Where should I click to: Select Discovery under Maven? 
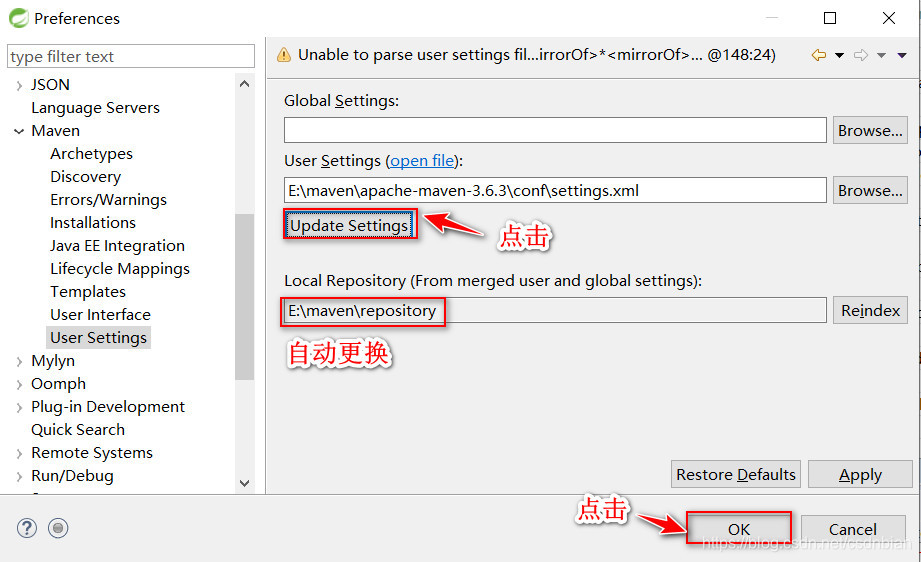(x=85, y=177)
